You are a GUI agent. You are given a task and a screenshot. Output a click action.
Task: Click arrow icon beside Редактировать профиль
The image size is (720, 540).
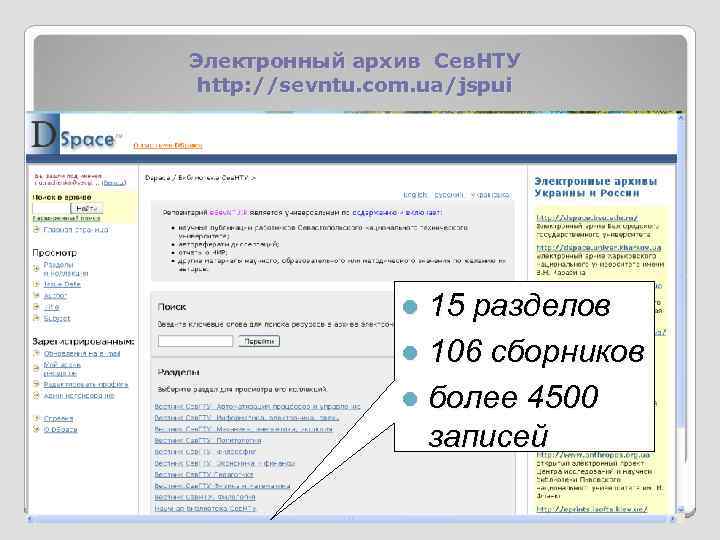click(x=36, y=384)
